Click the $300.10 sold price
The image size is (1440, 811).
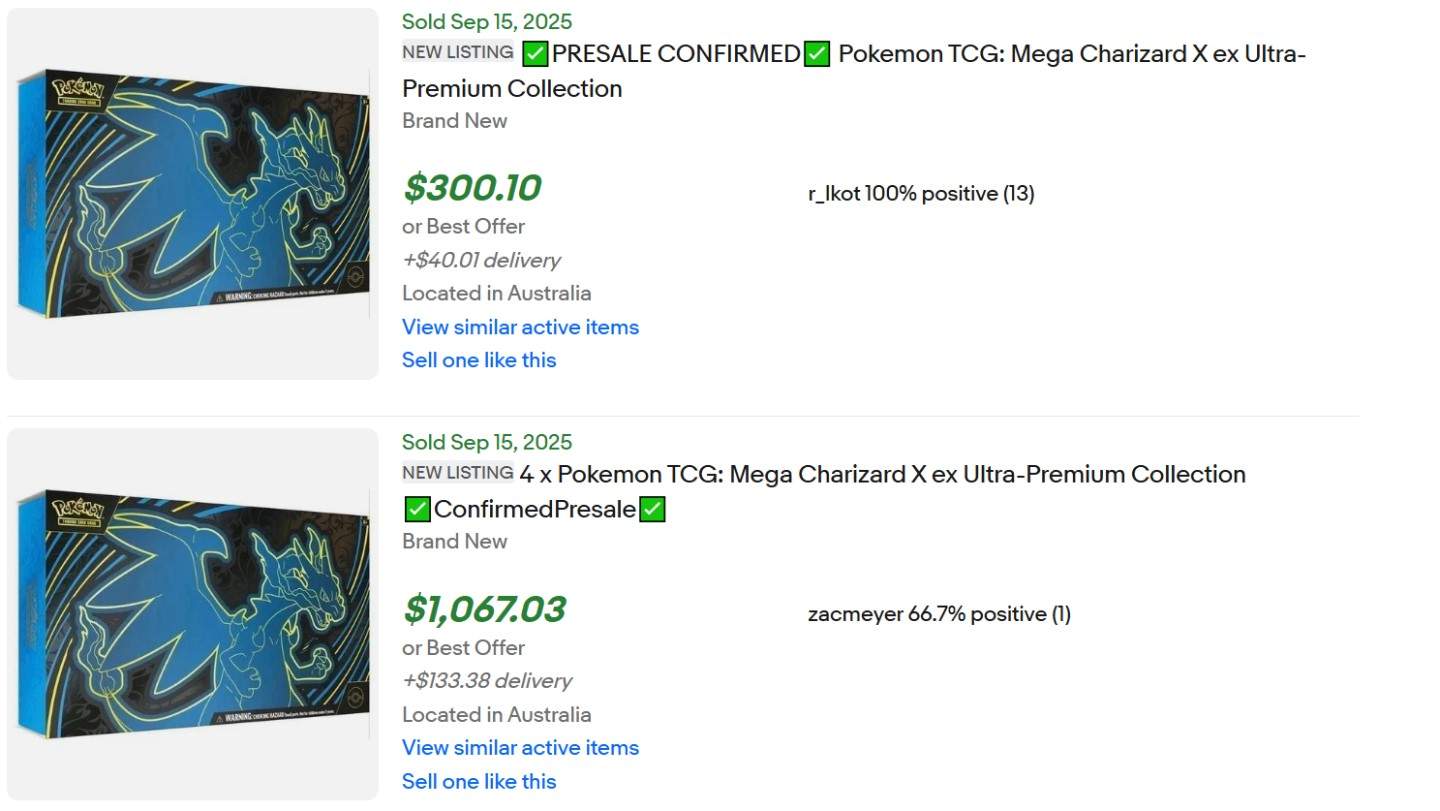tap(471, 188)
